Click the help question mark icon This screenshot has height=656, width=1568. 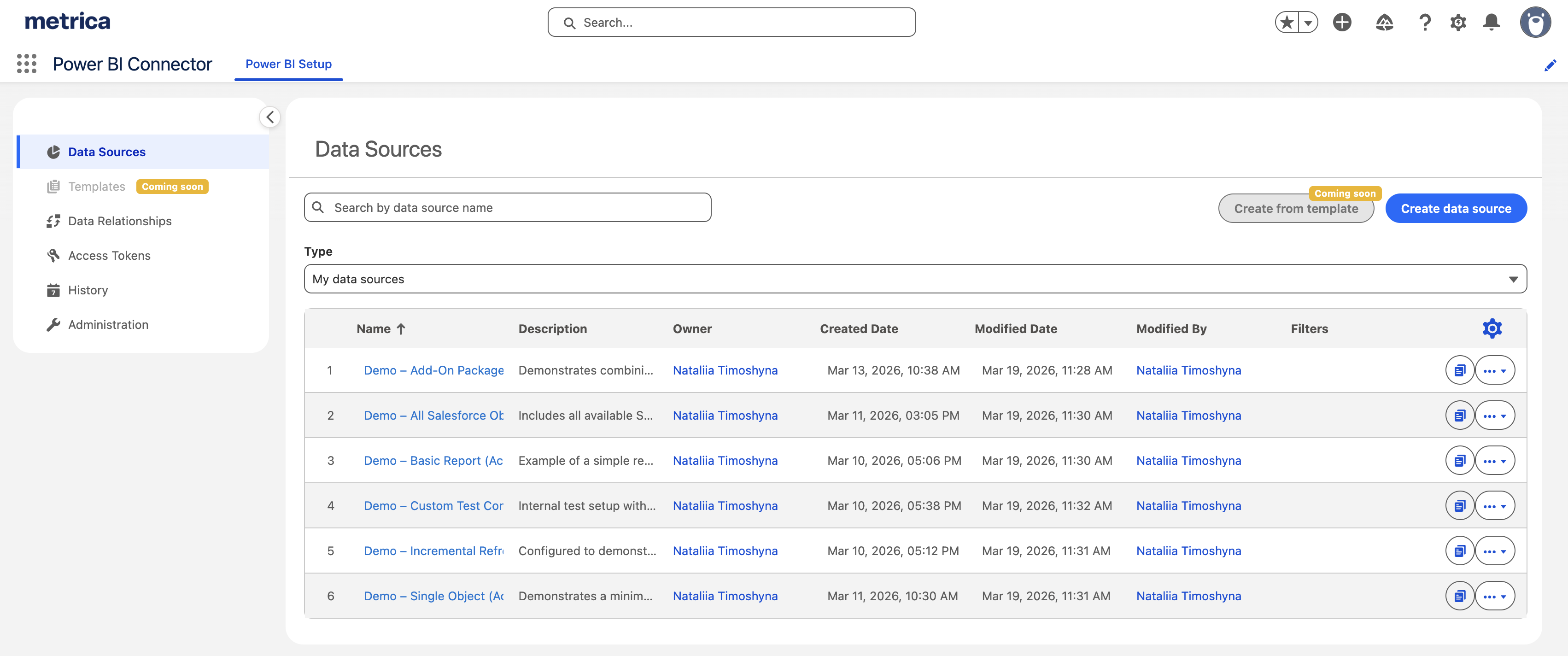click(x=1424, y=23)
